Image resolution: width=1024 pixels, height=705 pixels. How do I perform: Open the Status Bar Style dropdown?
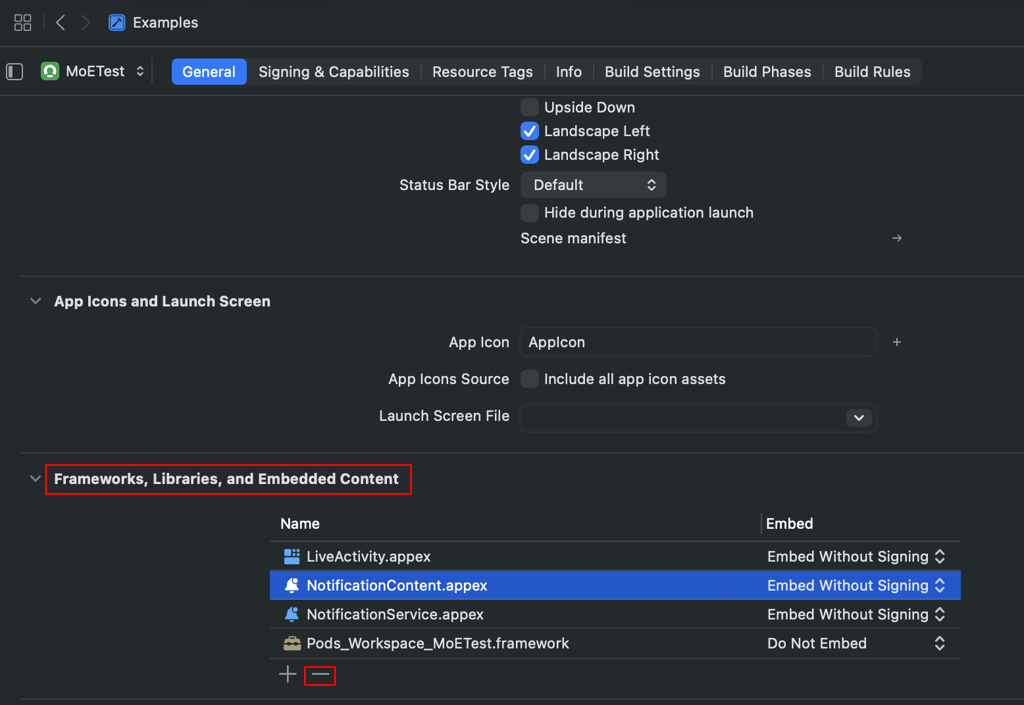(593, 185)
